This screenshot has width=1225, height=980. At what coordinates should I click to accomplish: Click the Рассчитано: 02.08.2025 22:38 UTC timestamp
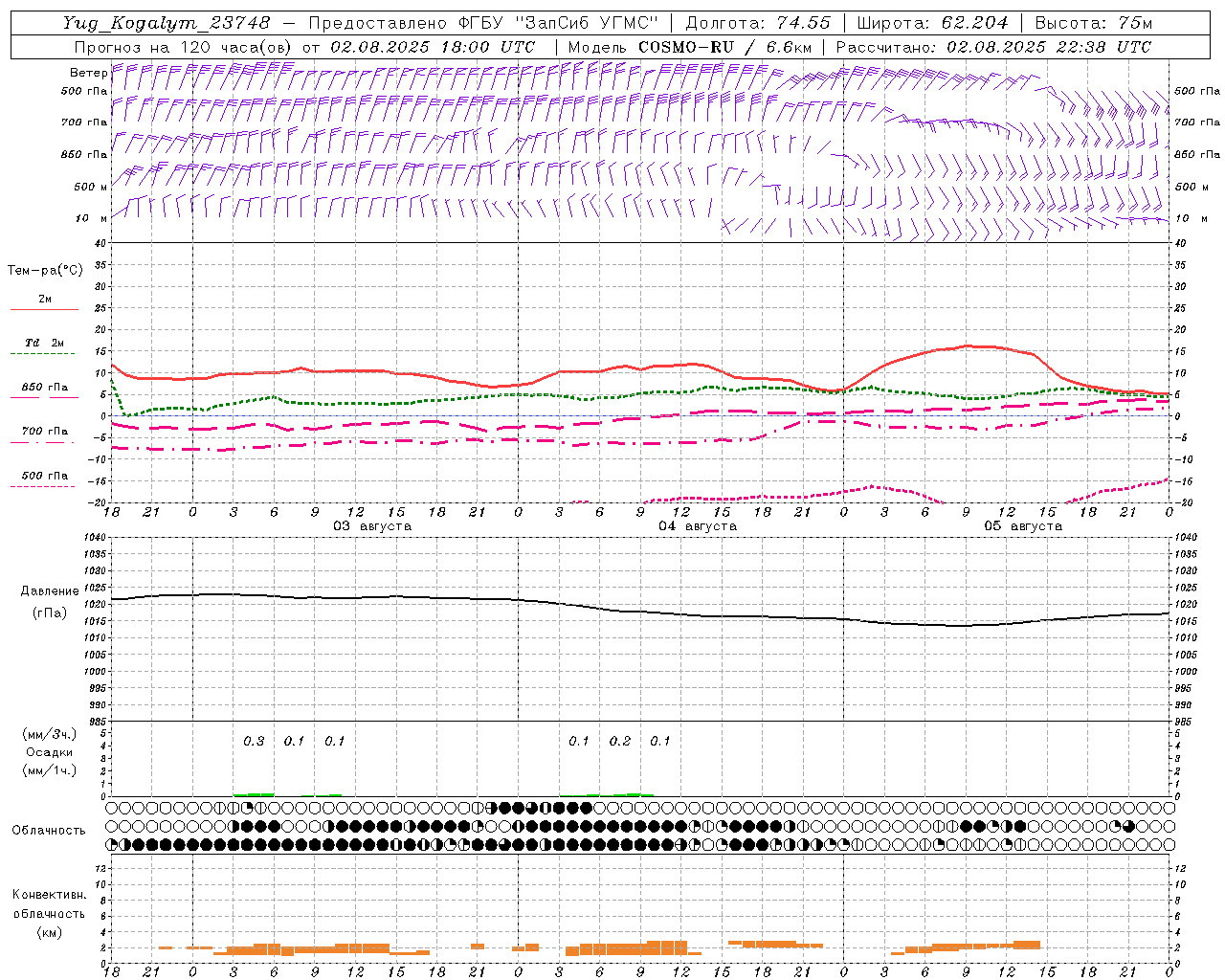(x=993, y=47)
